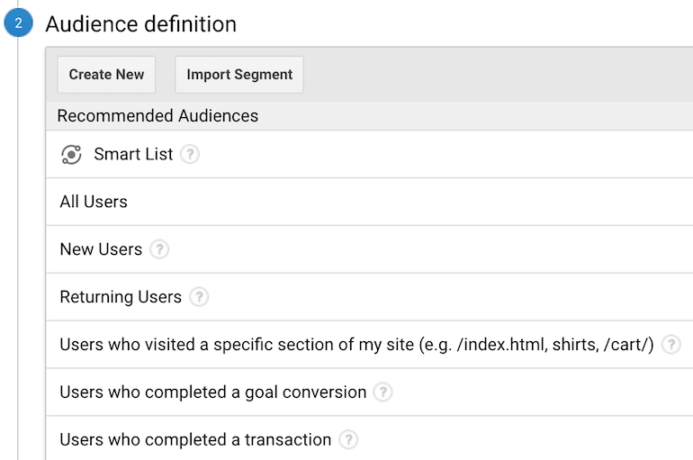Open help for specific section audience
Screen dimensions: 693x460
pos(671,345)
